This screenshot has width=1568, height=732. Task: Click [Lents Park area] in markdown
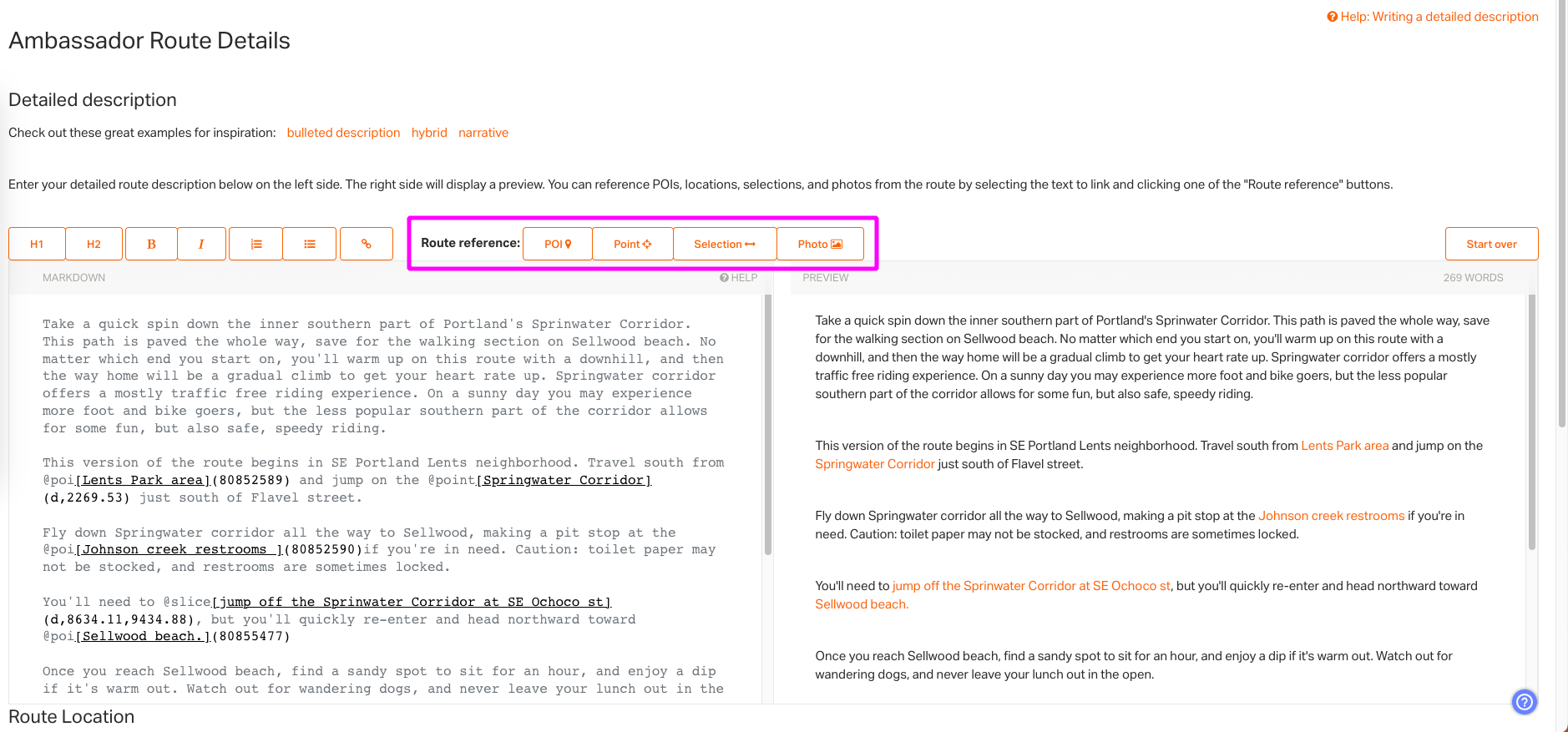pyautogui.click(x=144, y=480)
